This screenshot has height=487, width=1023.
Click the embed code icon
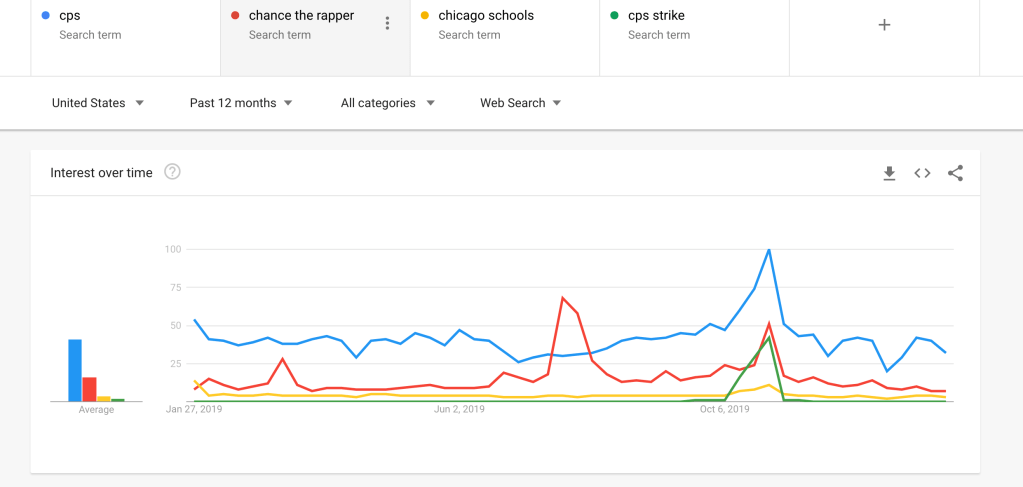(922, 173)
